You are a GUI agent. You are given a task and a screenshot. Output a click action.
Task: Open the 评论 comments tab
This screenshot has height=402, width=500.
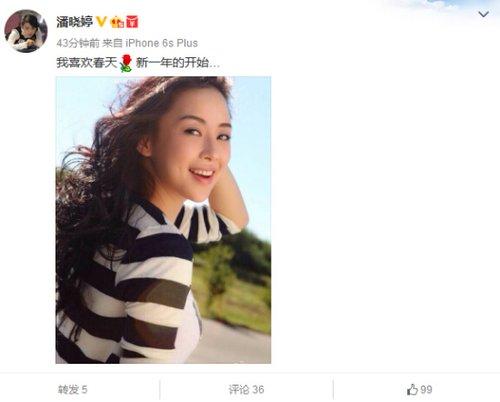pos(246,389)
